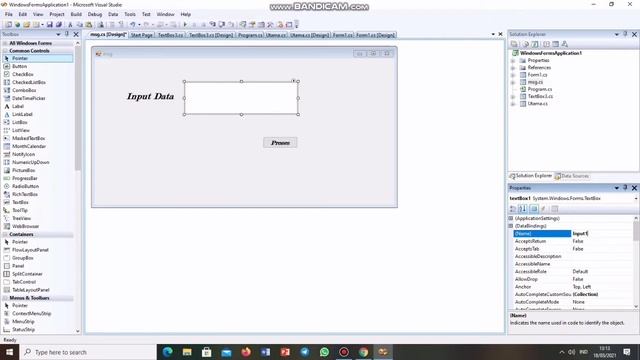The width and height of the screenshot is (640, 360).
Task: Click the Properties page icon in Properties toolbar
Action: point(555,209)
